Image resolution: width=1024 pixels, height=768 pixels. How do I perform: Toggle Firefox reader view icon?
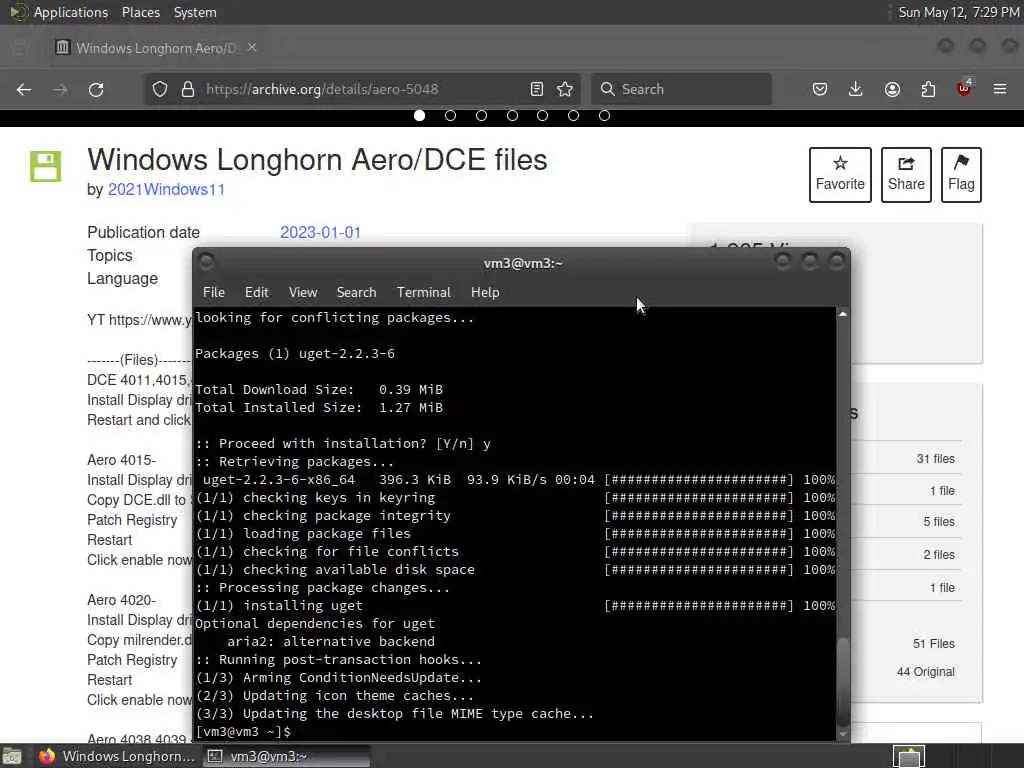537,89
